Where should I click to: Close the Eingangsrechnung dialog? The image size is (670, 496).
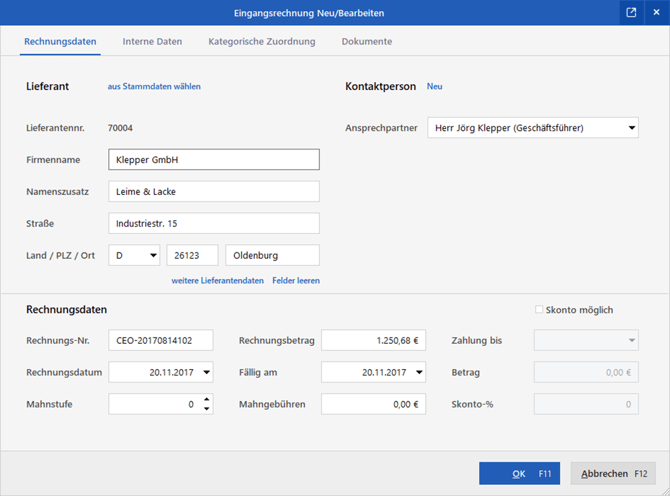click(656, 12)
